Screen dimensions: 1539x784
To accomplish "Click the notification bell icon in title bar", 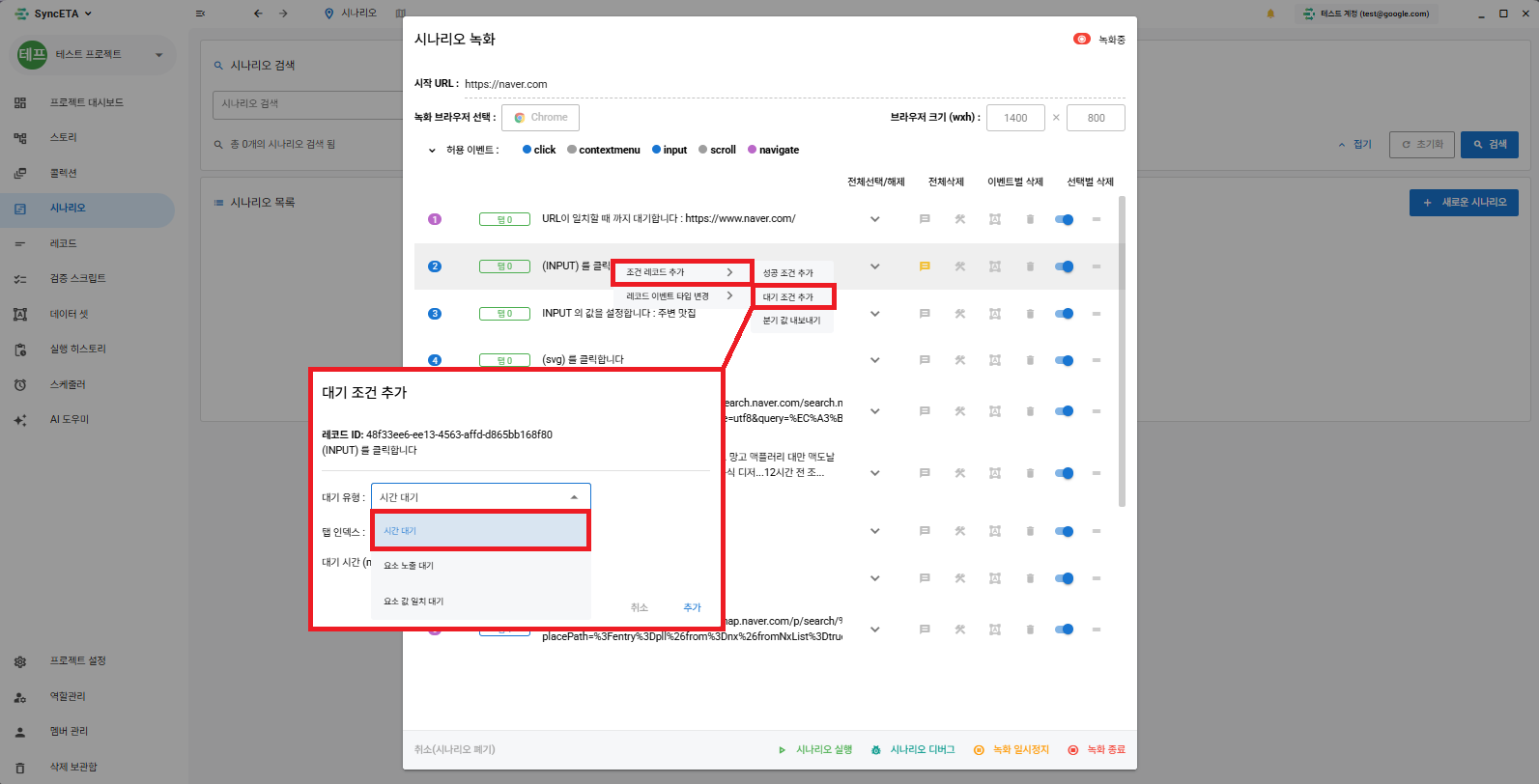I will [1270, 14].
